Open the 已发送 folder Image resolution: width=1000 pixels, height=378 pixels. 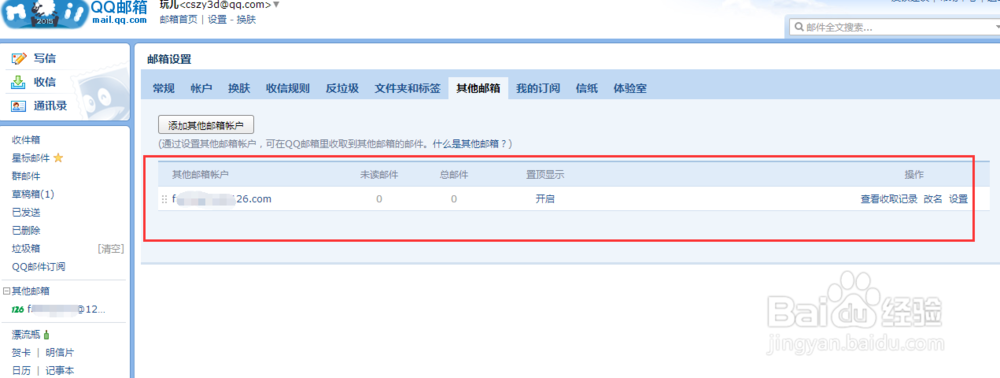click(26, 212)
